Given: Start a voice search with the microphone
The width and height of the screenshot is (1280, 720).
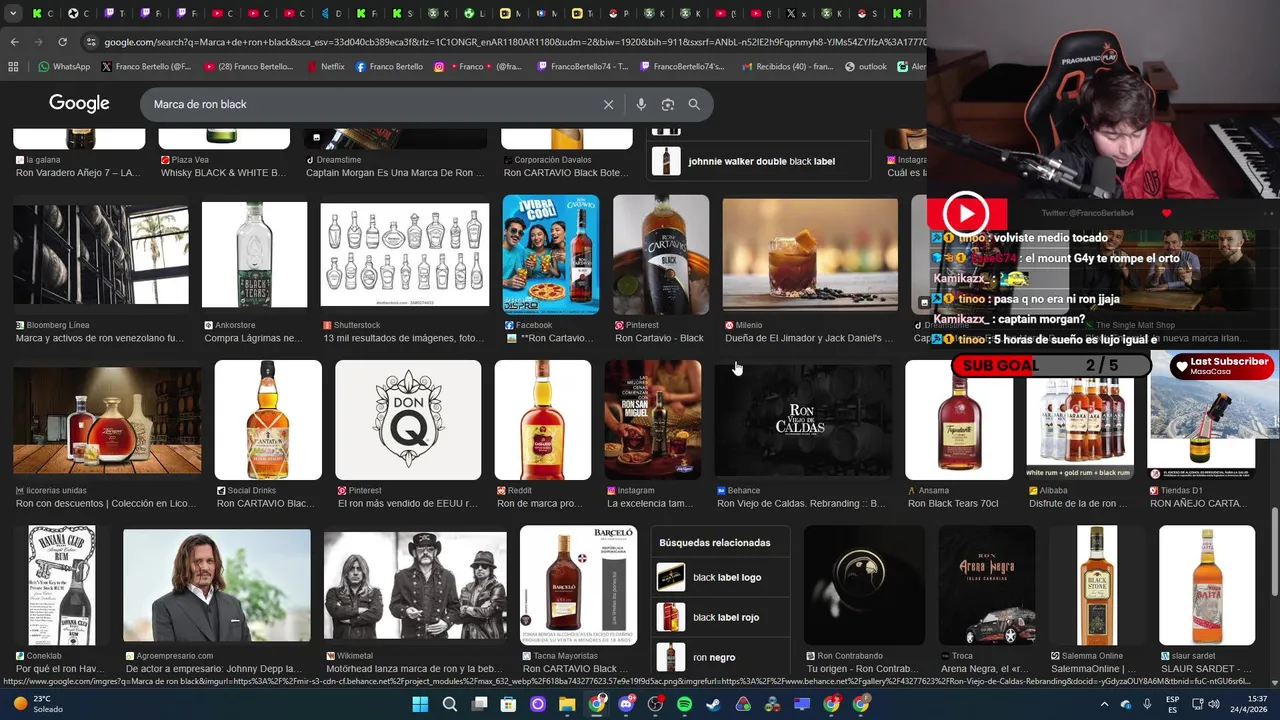Looking at the screenshot, I should [641, 104].
